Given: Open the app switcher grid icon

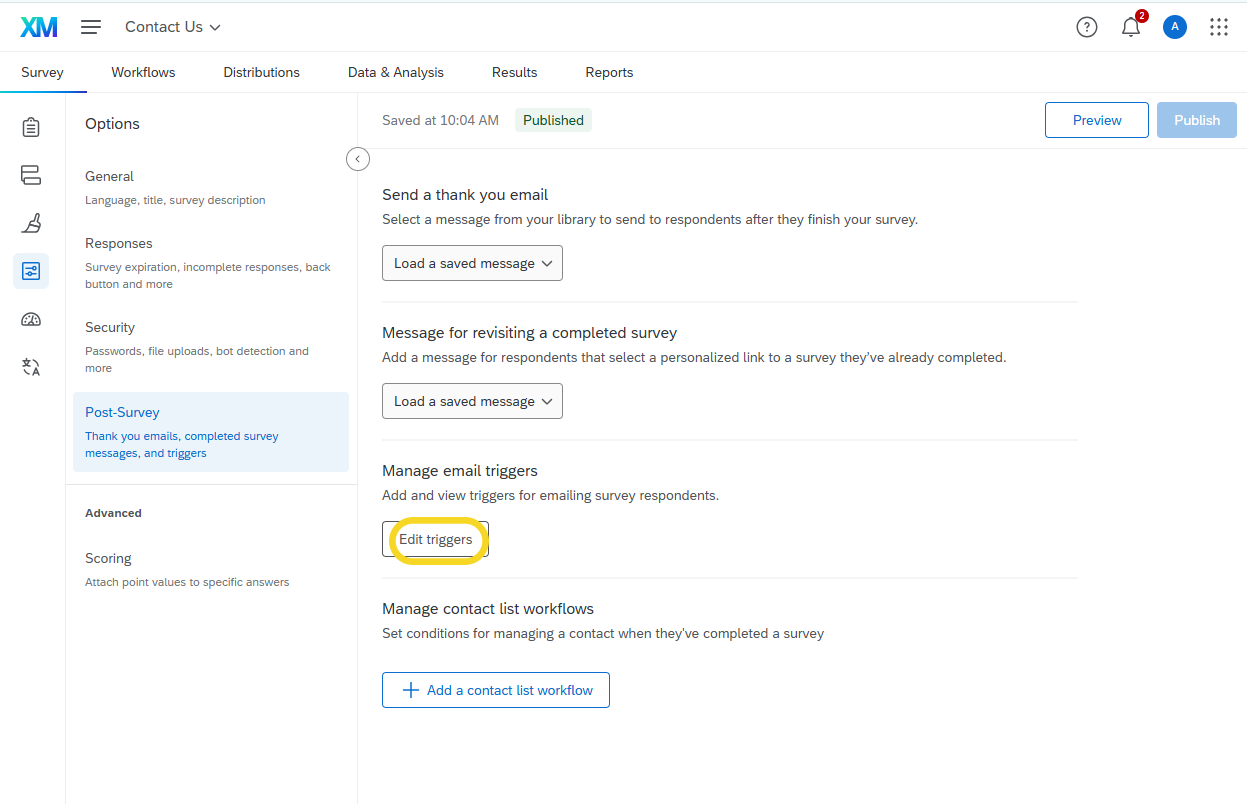Looking at the screenshot, I should click(1218, 27).
